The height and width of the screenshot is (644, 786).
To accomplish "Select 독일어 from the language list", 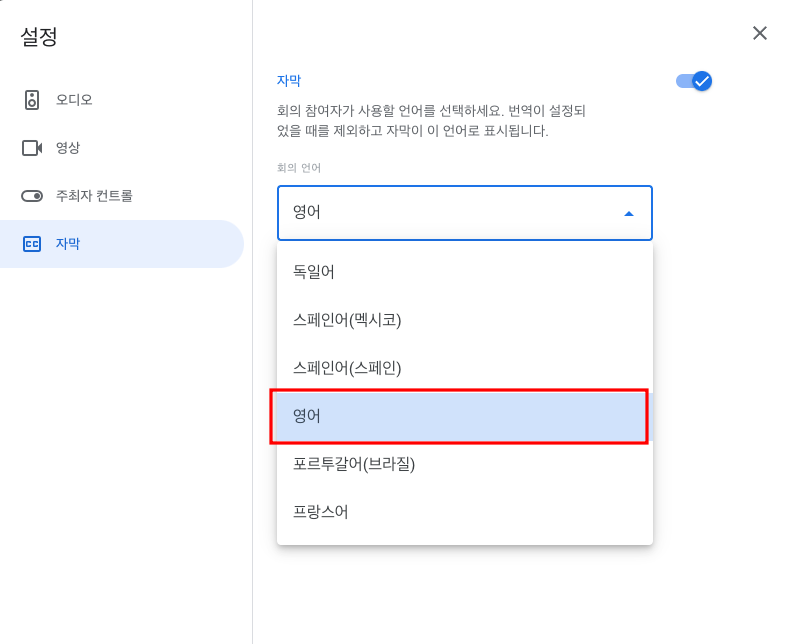I will pos(465,272).
